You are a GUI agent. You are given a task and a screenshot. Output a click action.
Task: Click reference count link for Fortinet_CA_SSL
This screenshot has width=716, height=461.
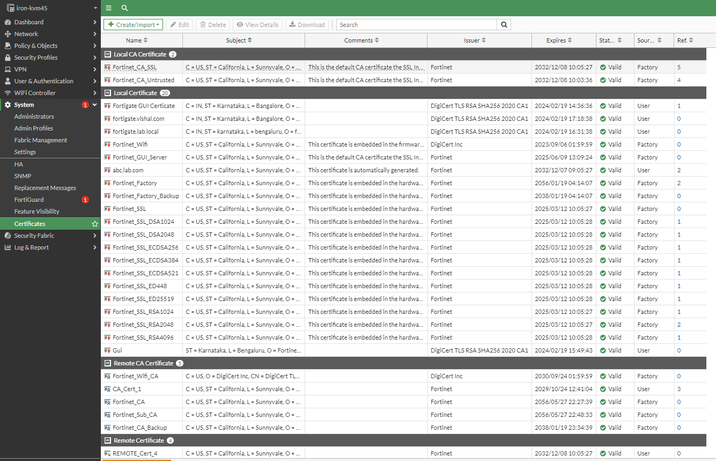point(679,67)
